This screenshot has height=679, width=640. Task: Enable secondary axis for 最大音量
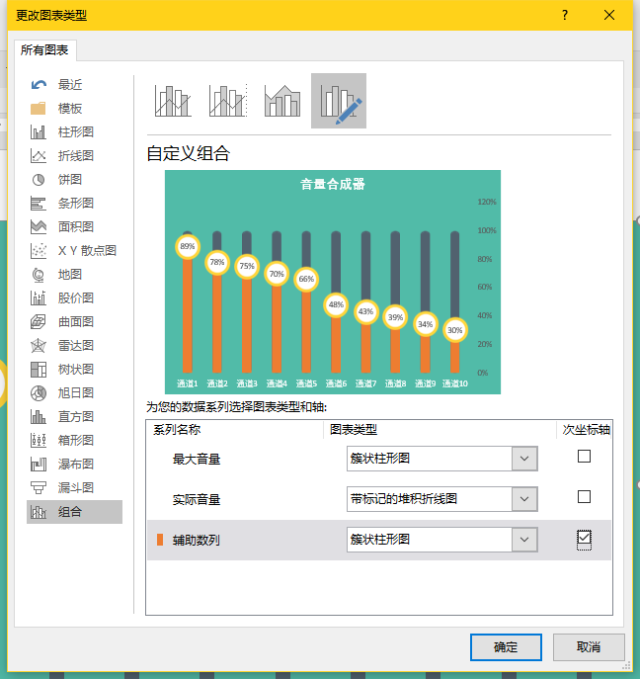584,456
